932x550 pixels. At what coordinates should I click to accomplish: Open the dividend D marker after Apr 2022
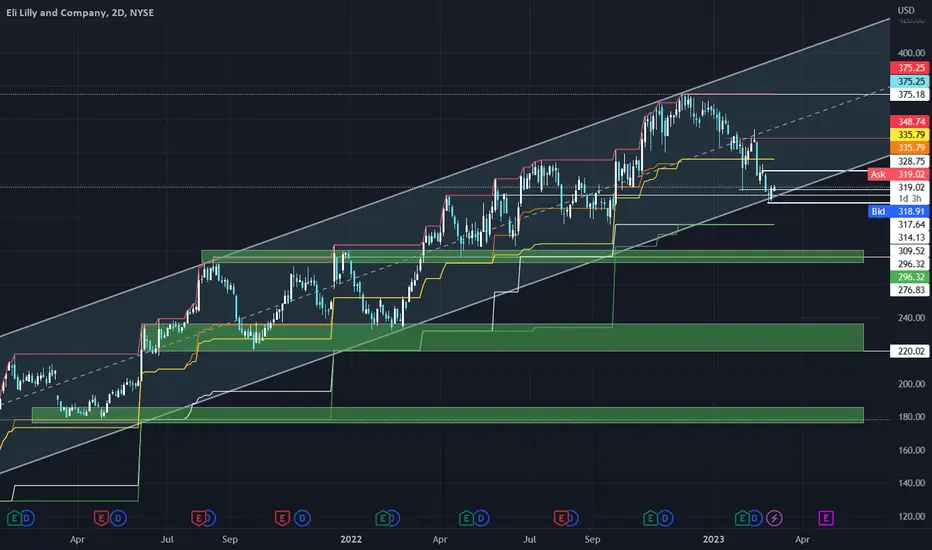click(481, 518)
